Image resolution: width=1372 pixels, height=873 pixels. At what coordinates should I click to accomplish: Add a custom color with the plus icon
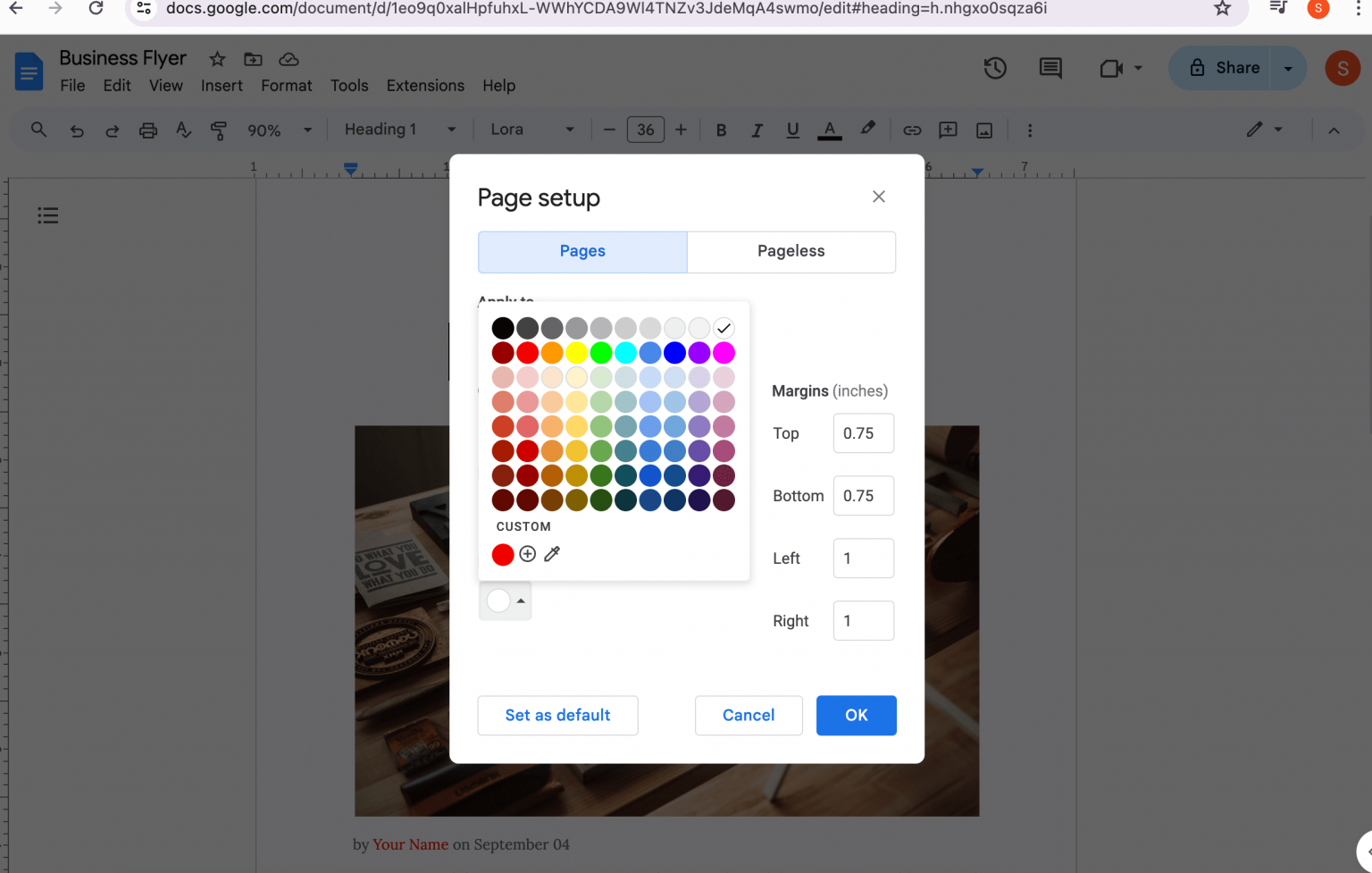click(528, 554)
